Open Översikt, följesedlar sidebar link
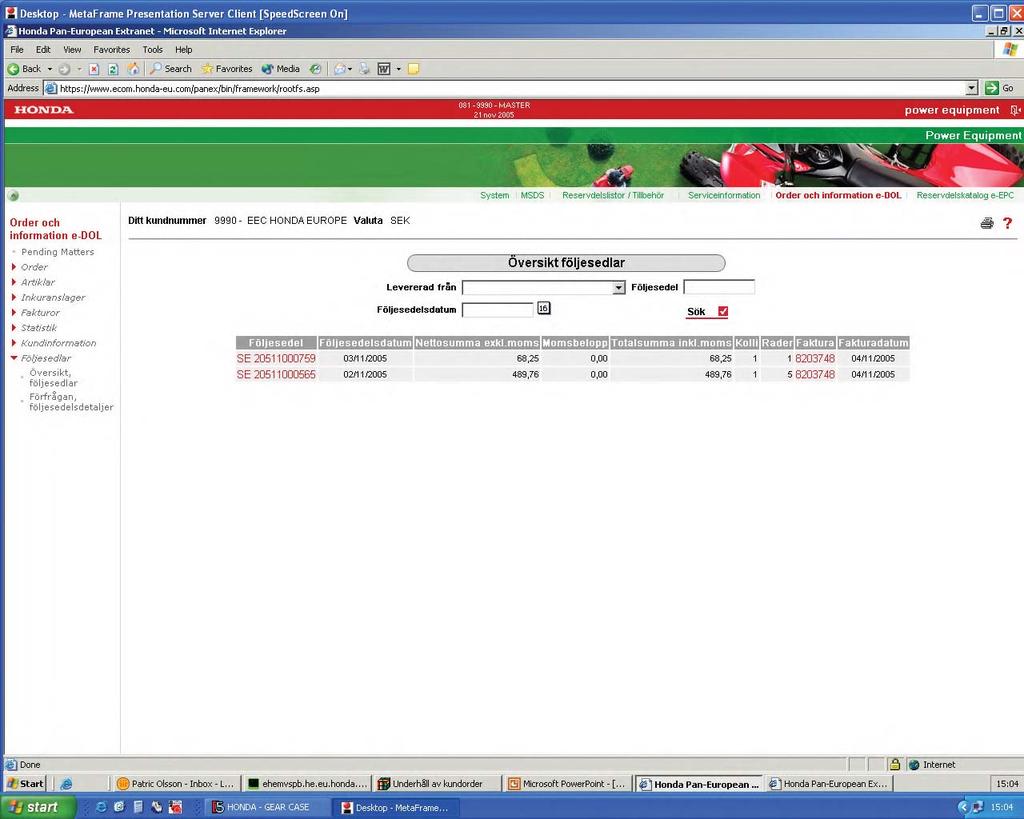 coord(54,377)
